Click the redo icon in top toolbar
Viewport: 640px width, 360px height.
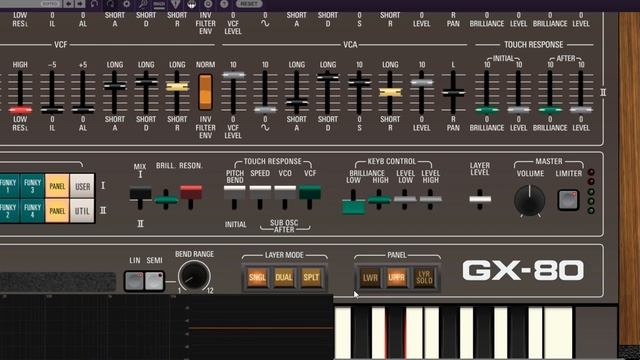111,4
